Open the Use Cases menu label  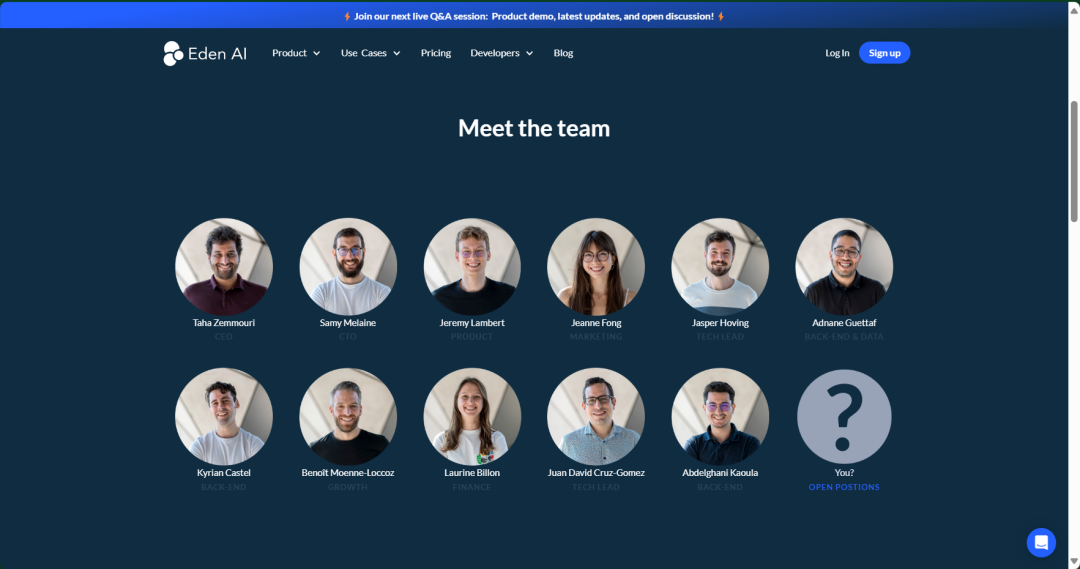(x=364, y=53)
